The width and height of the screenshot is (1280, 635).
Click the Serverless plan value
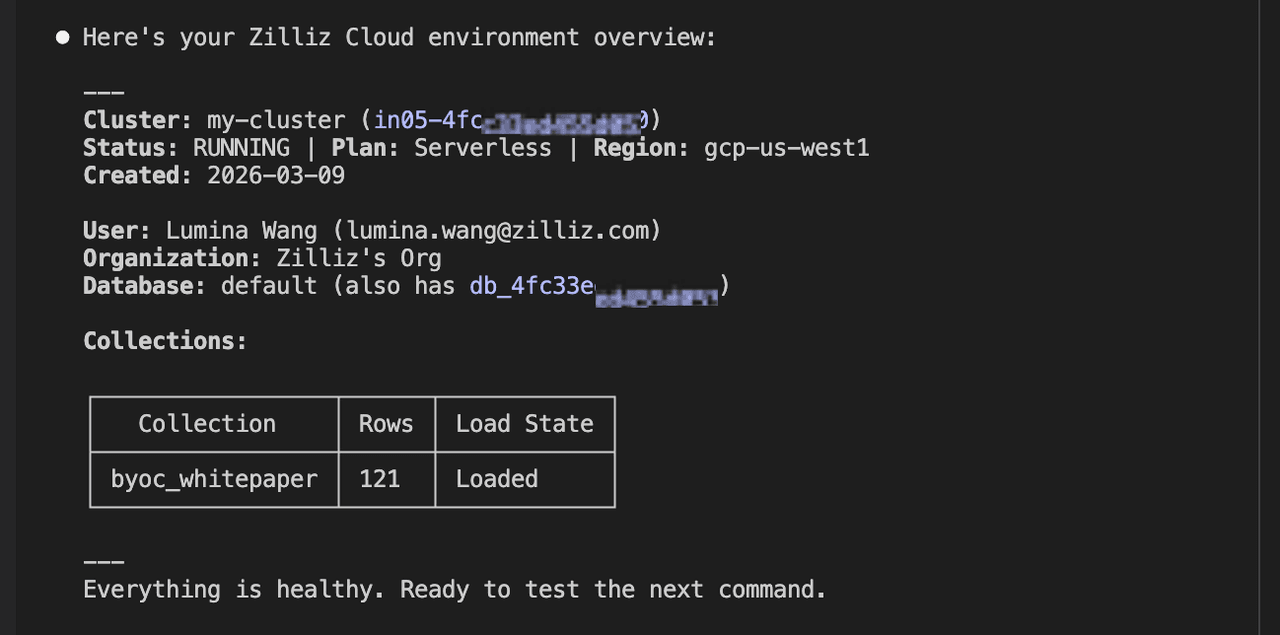(x=483, y=148)
